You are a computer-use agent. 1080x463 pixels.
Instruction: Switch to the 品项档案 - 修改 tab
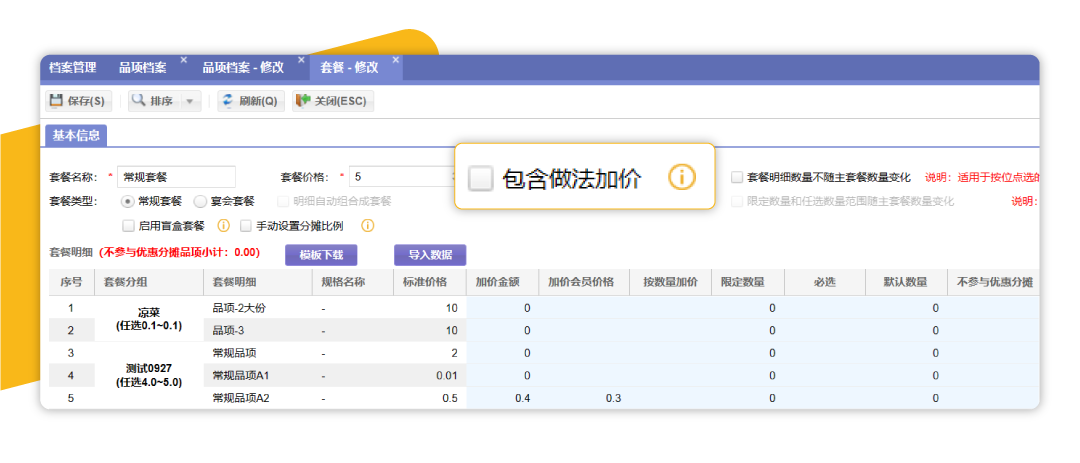tap(243, 68)
